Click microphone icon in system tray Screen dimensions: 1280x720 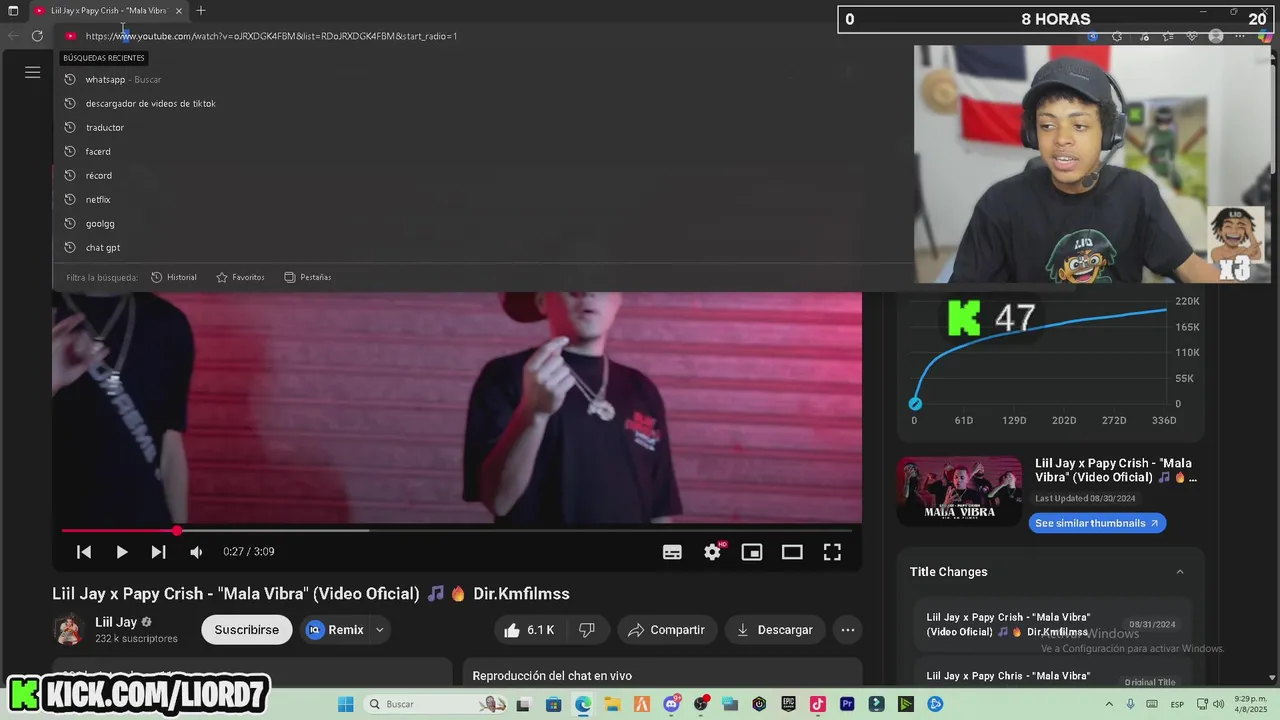point(1130,704)
